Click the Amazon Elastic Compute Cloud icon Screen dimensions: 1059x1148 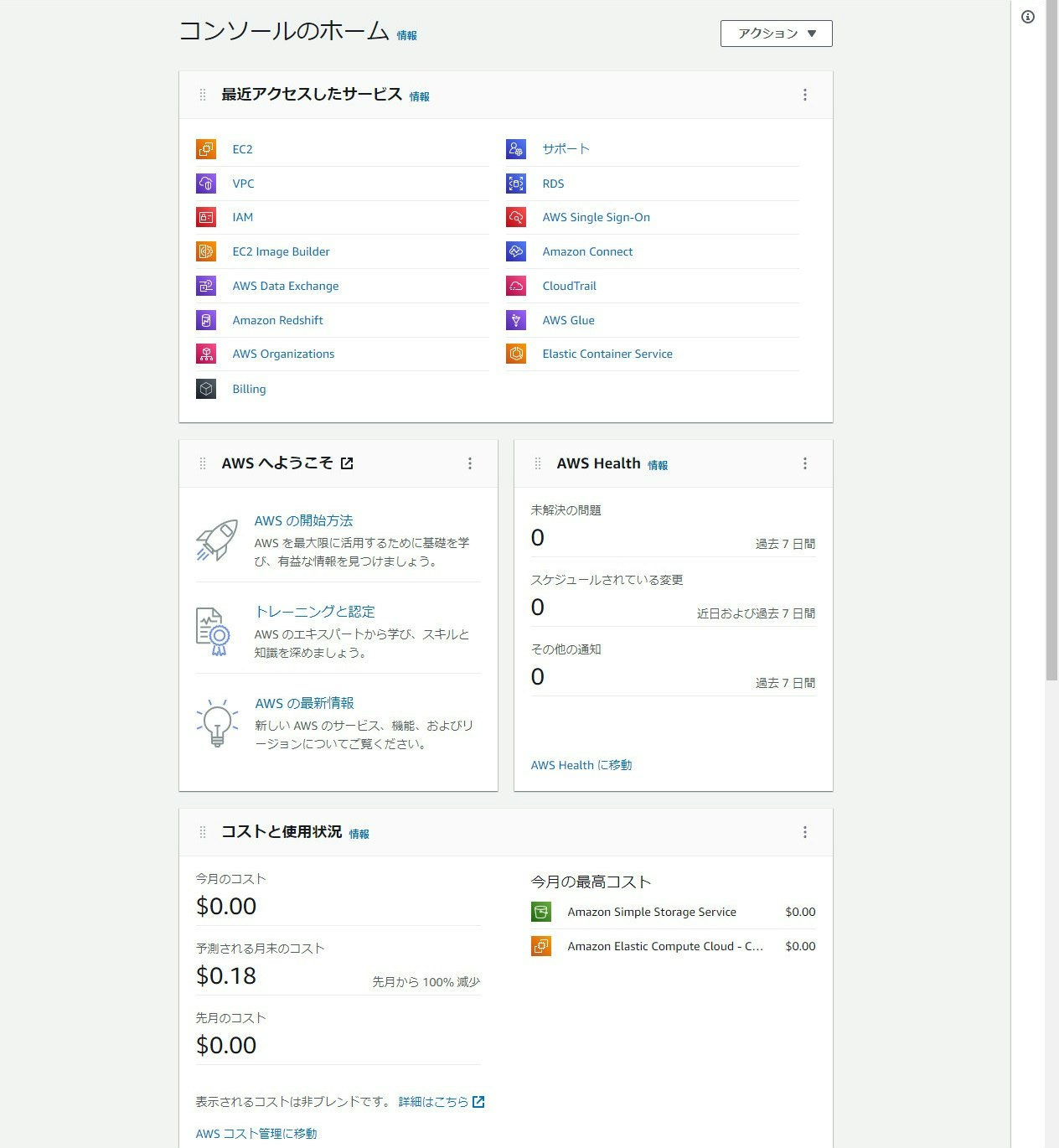click(x=541, y=946)
